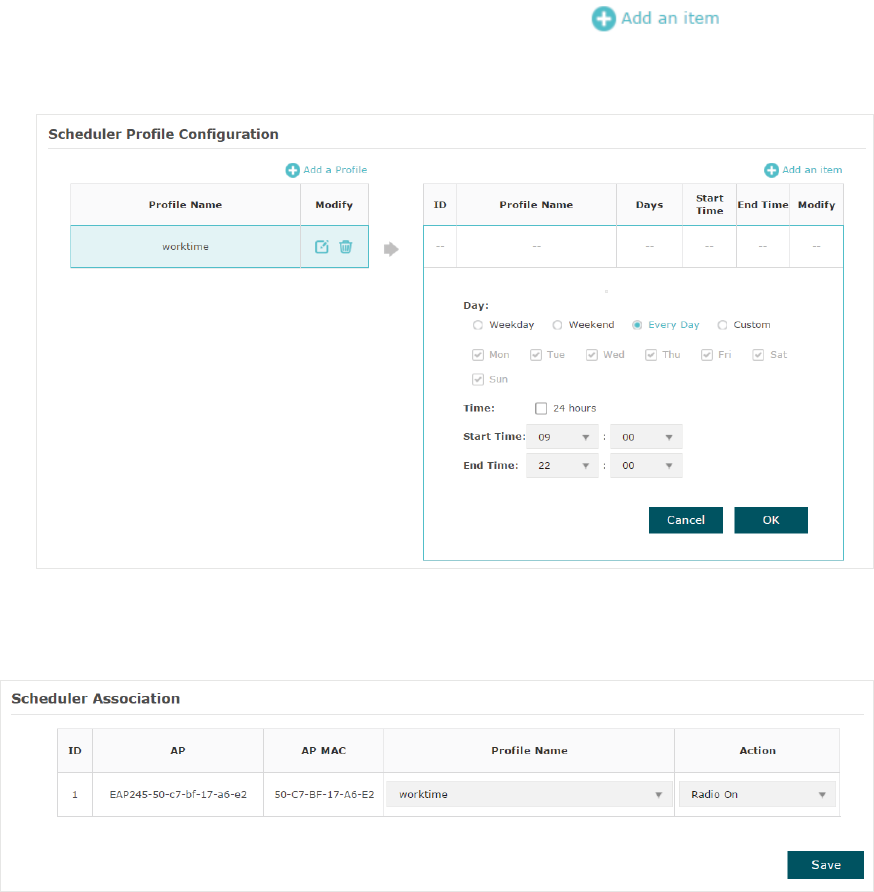Click the small Add an item link text
Image resolution: width=874 pixels, height=892 pixels.
(812, 170)
